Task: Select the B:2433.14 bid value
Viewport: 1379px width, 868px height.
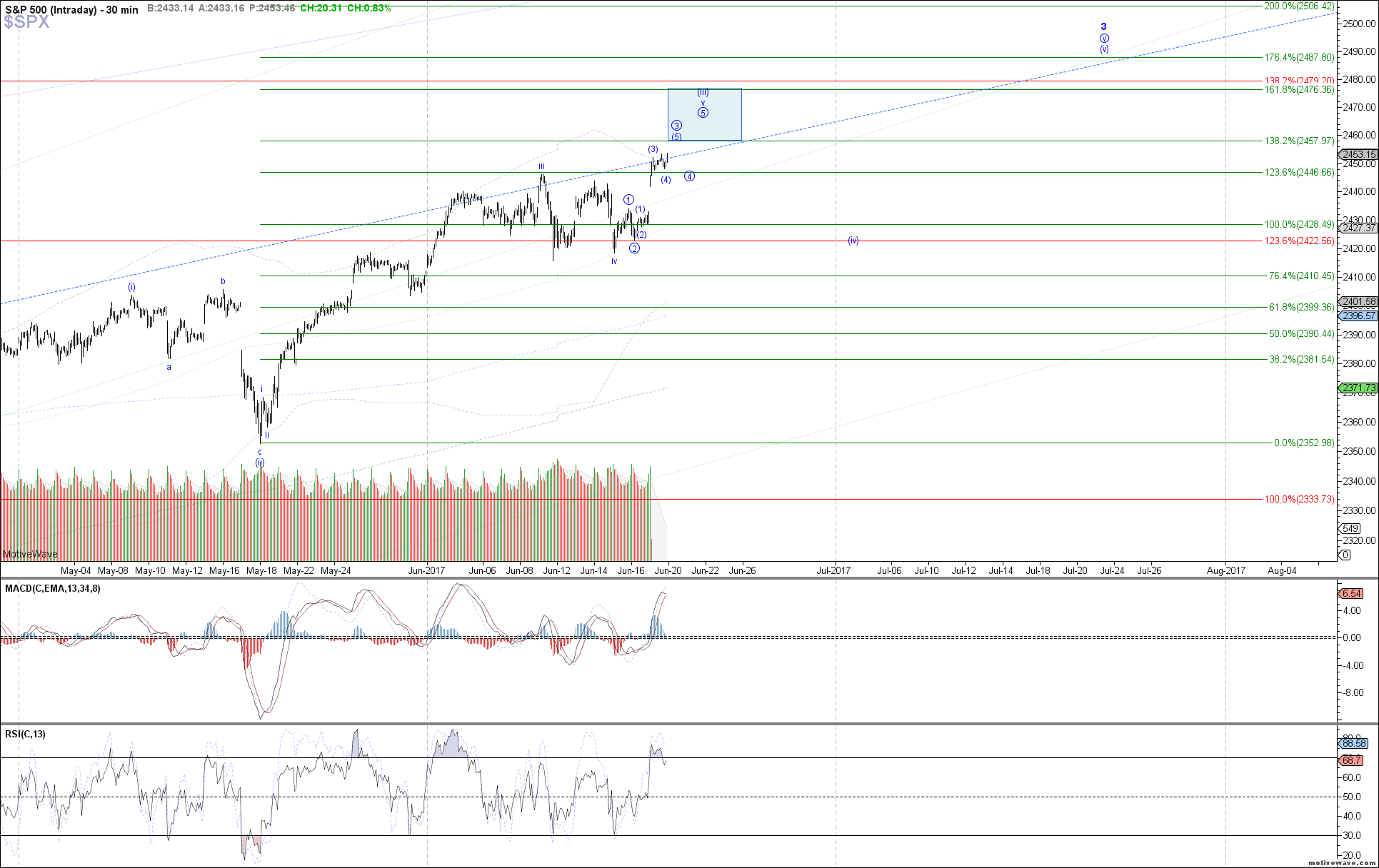Action: (171, 8)
